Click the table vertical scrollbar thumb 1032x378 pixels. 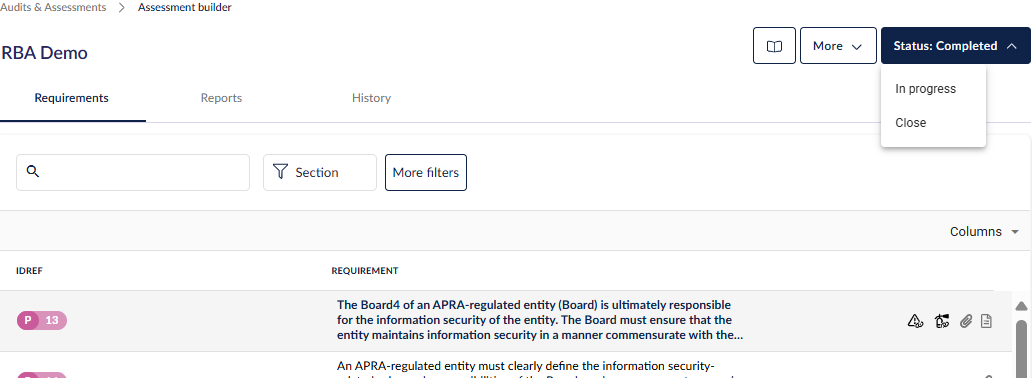[1021, 349]
